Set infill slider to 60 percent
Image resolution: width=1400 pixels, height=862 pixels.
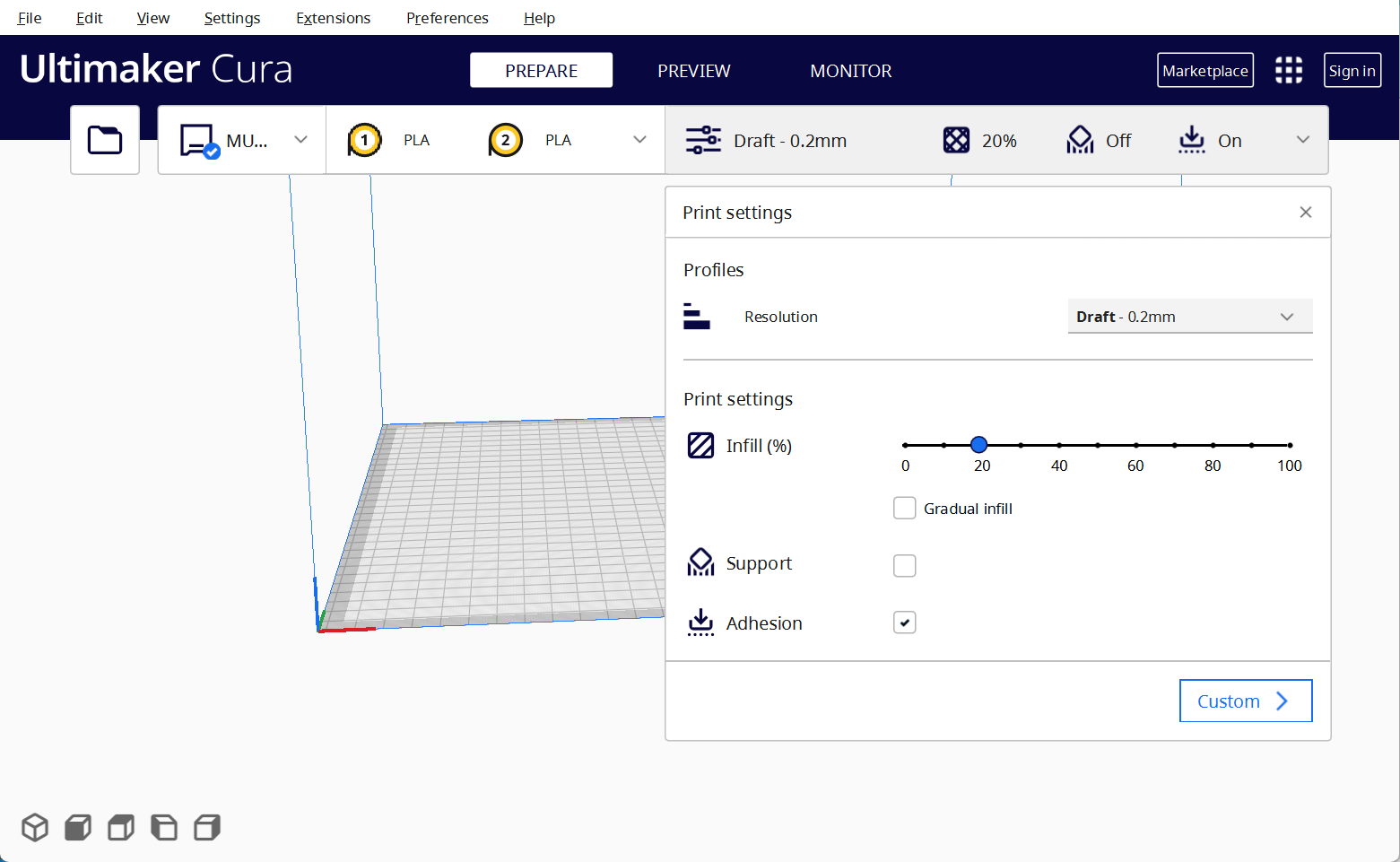click(1135, 445)
